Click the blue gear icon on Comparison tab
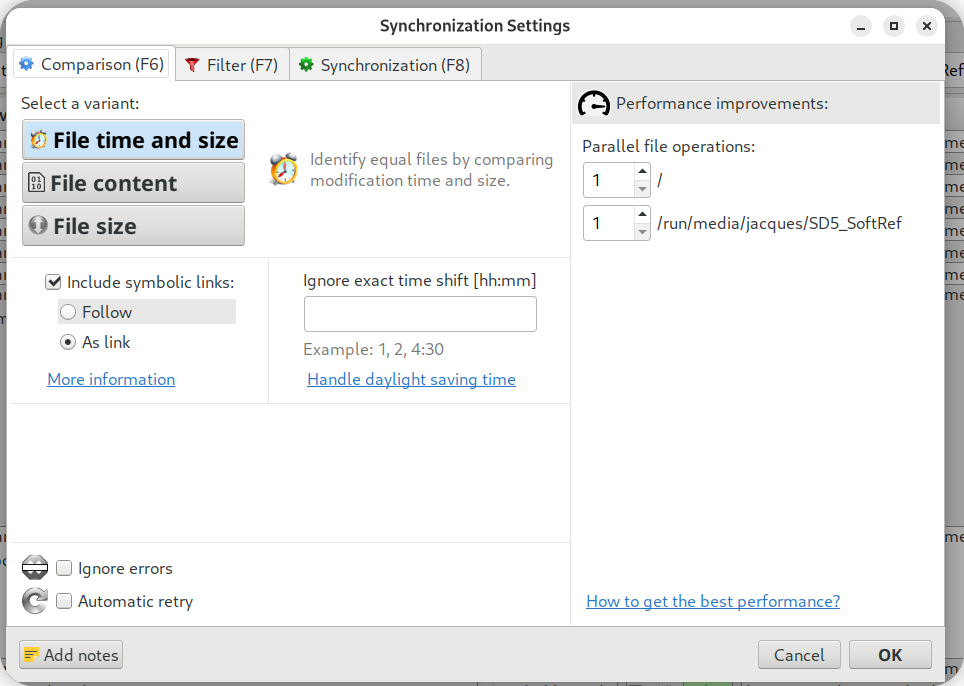 (26, 64)
